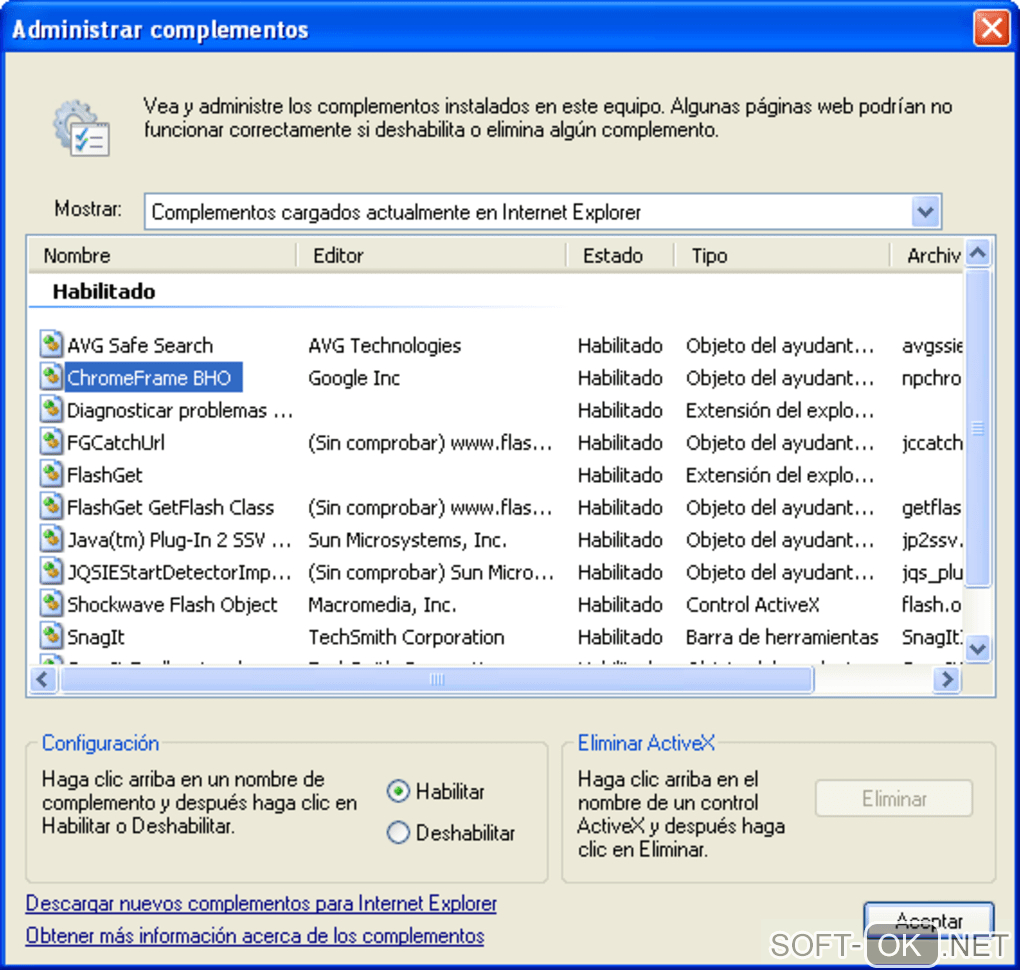
Task: Click the Google Inc editor cell
Action: (354, 377)
